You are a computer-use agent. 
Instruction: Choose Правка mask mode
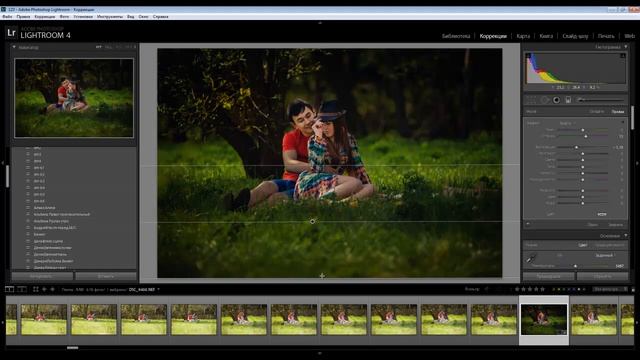coord(618,111)
